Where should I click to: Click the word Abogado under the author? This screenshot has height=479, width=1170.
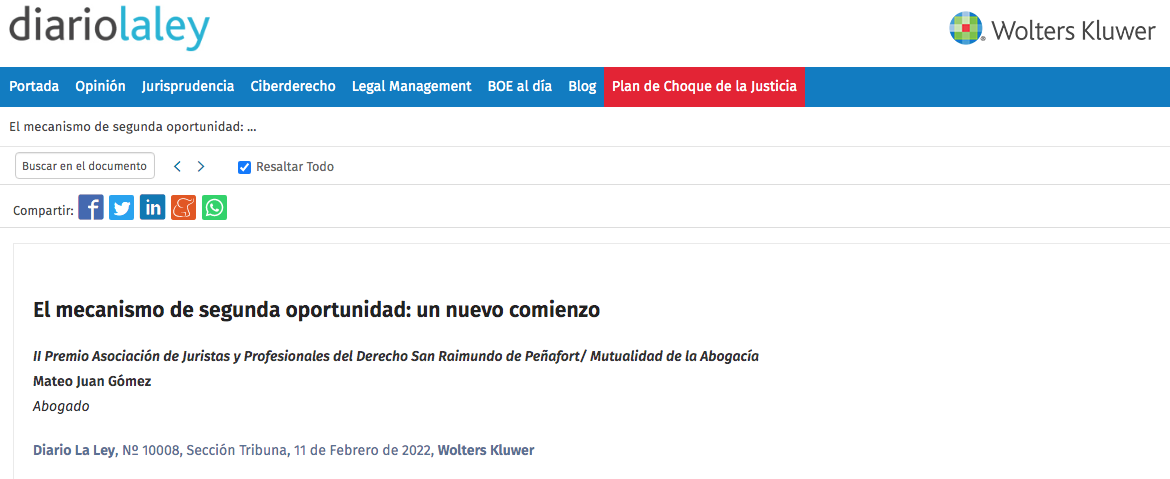click(x=61, y=407)
